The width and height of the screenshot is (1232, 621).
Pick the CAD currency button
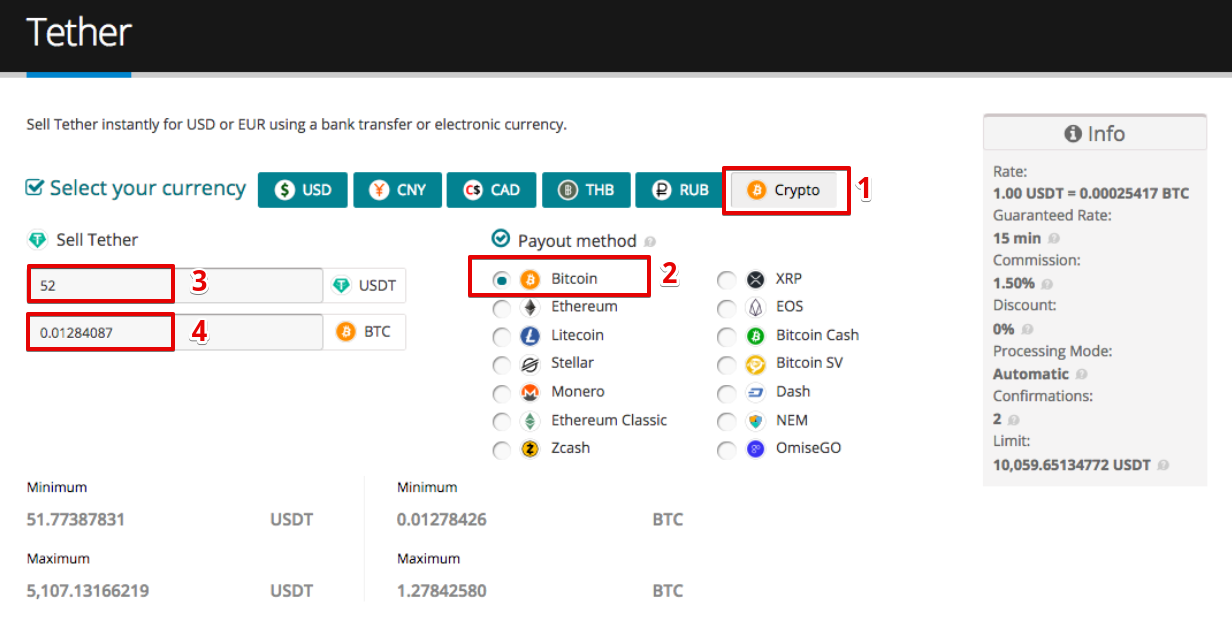(x=491, y=190)
